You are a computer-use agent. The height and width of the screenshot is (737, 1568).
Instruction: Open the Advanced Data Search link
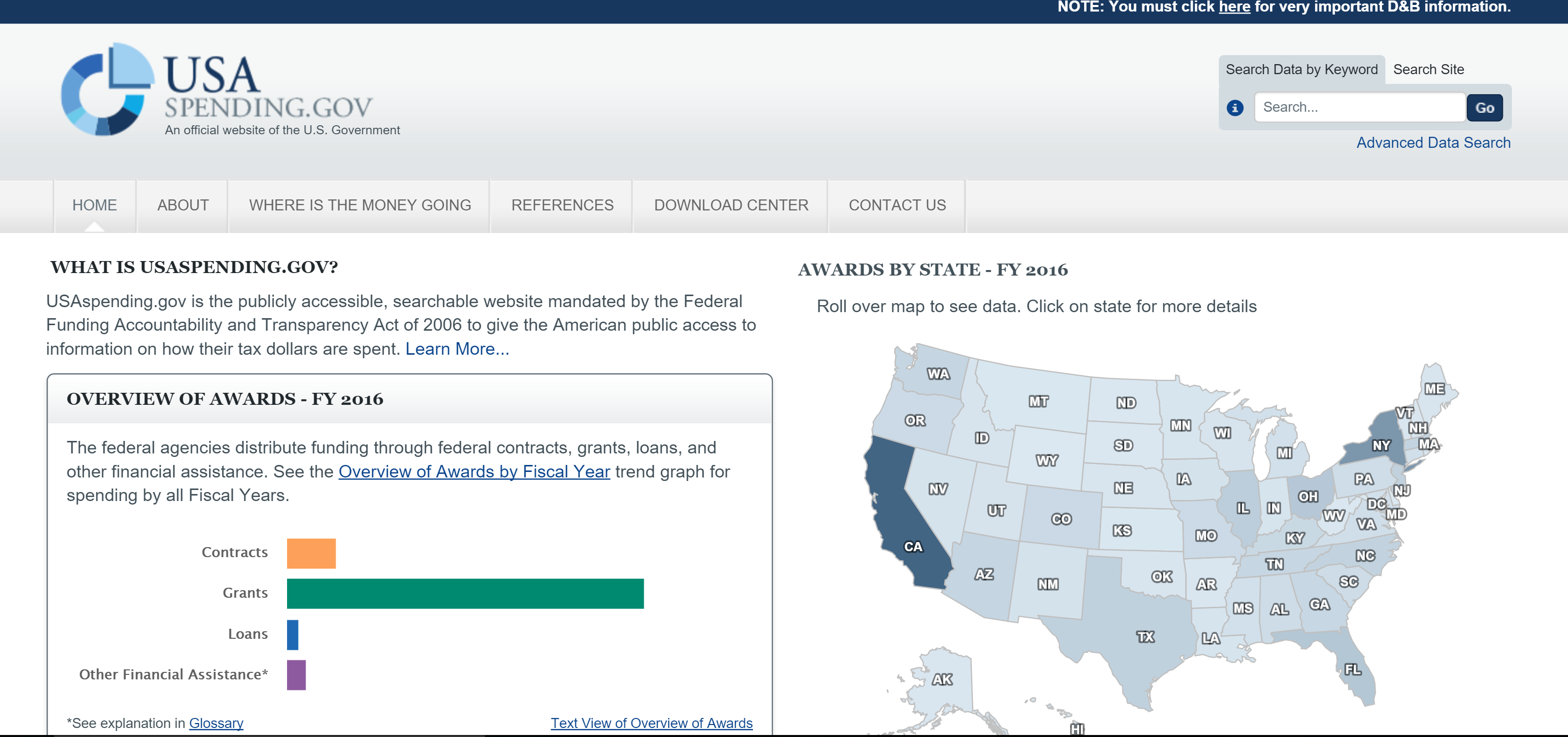pos(1433,142)
